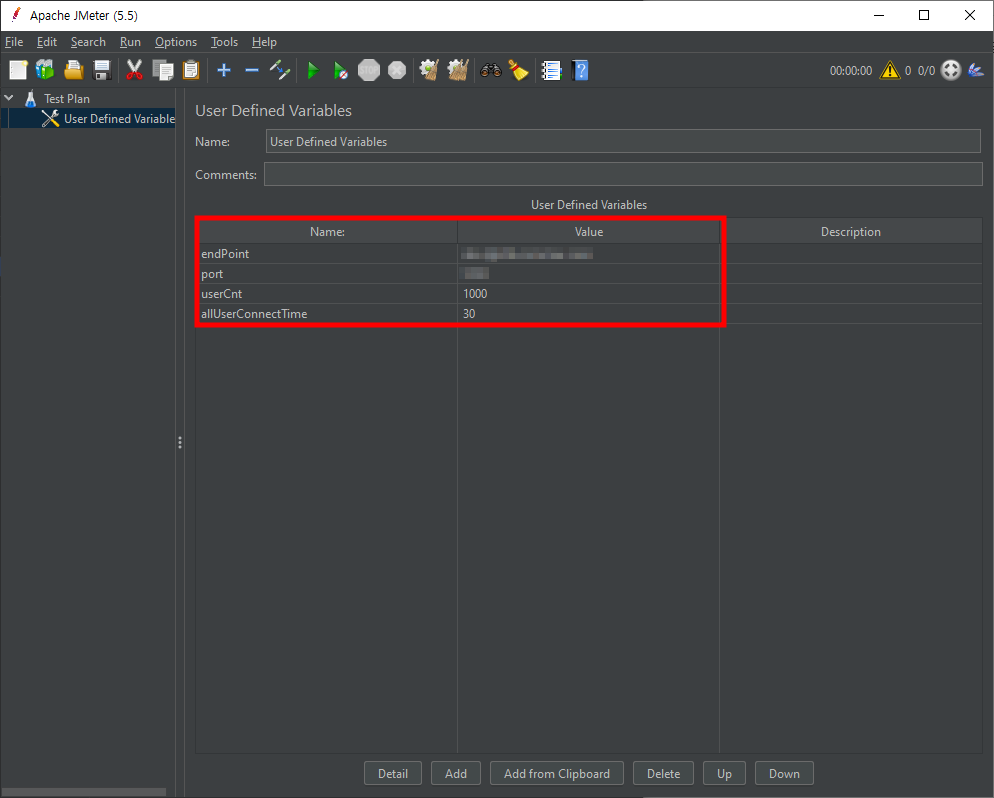
Task: Start the test with green play icon
Action: pyautogui.click(x=313, y=70)
